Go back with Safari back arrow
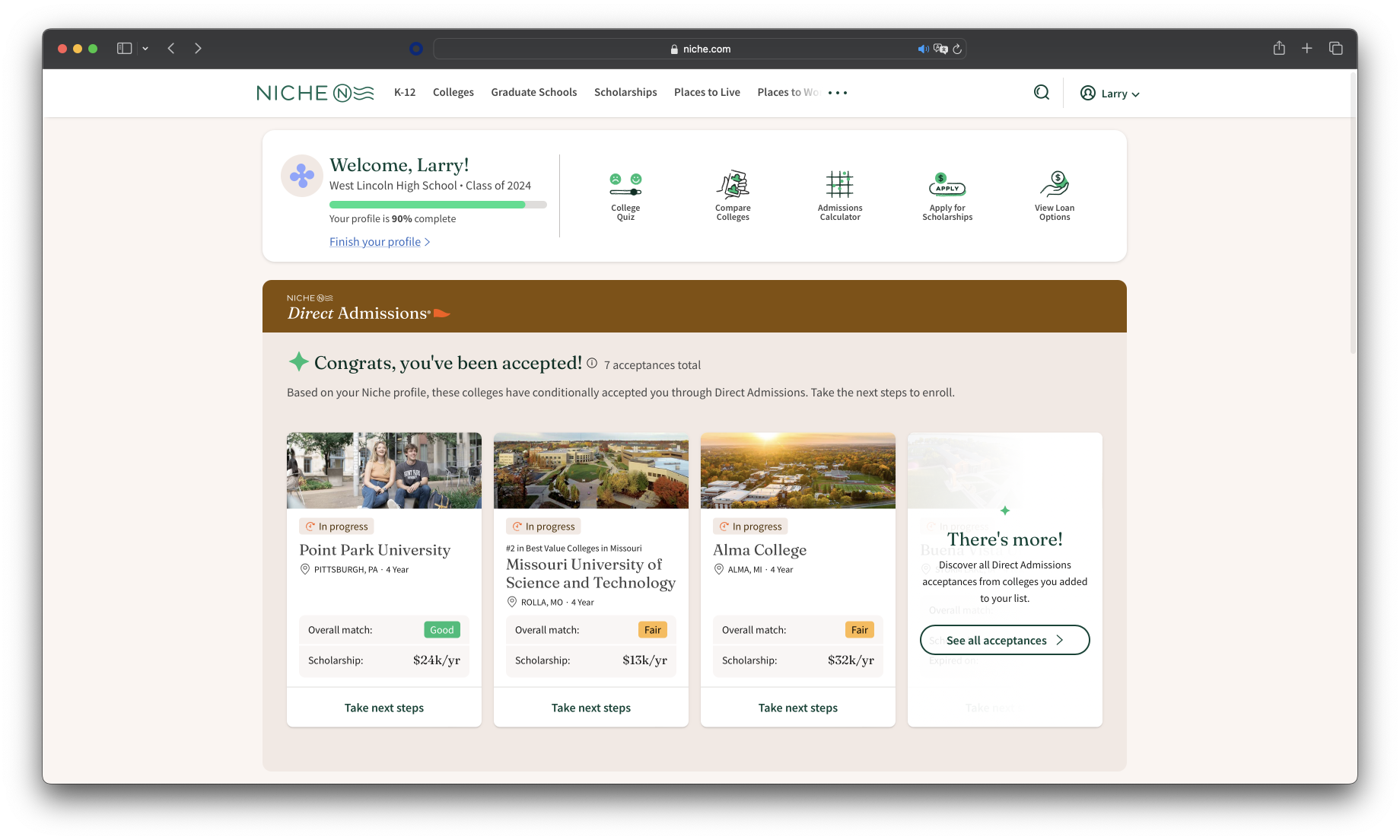Screen dimensions: 1400x840 pyautogui.click(x=171, y=49)
